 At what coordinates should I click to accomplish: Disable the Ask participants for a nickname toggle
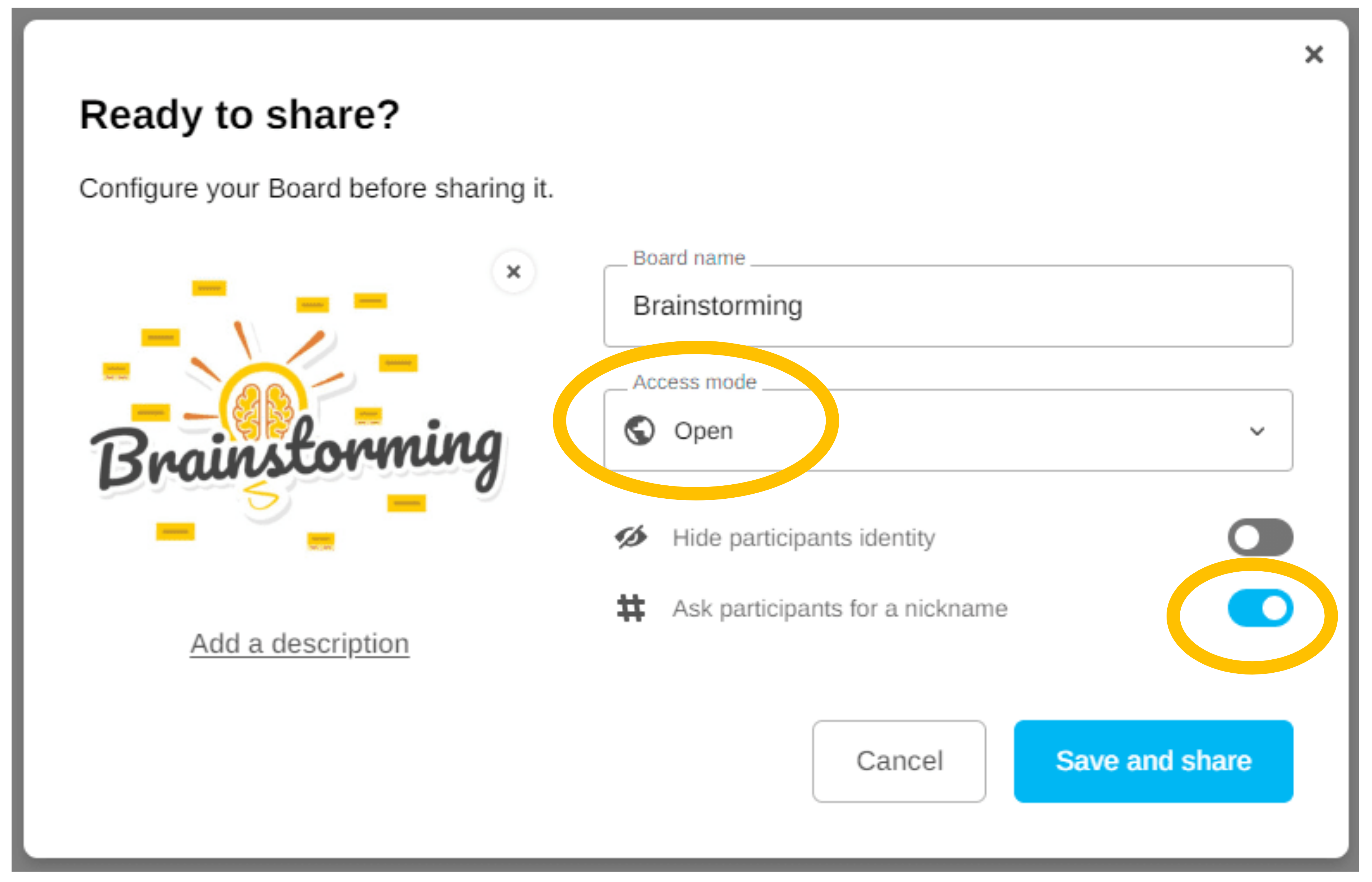(1260, 608)
